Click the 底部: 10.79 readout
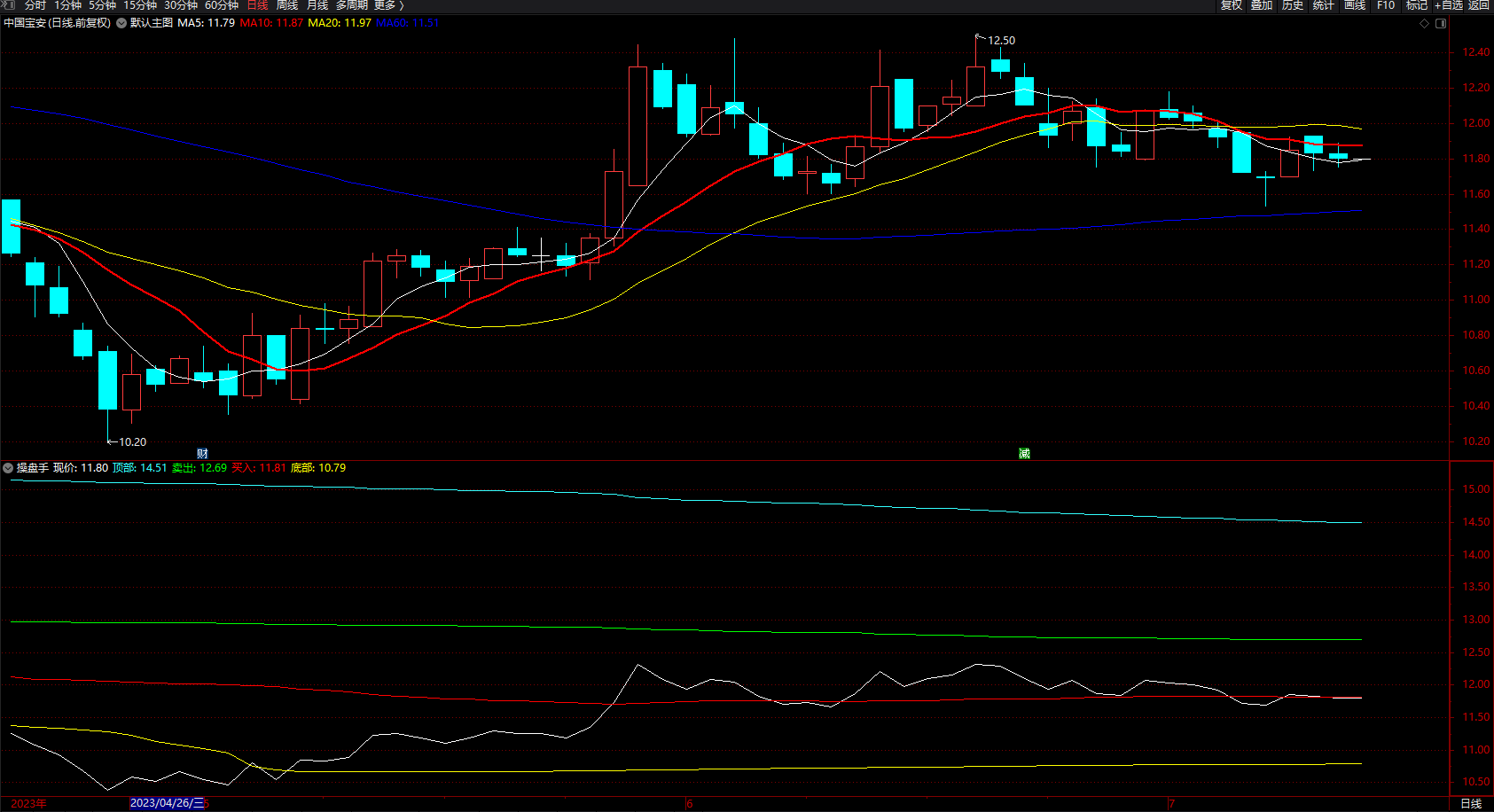Screen dimensions: 1494x812 (318, 468)
